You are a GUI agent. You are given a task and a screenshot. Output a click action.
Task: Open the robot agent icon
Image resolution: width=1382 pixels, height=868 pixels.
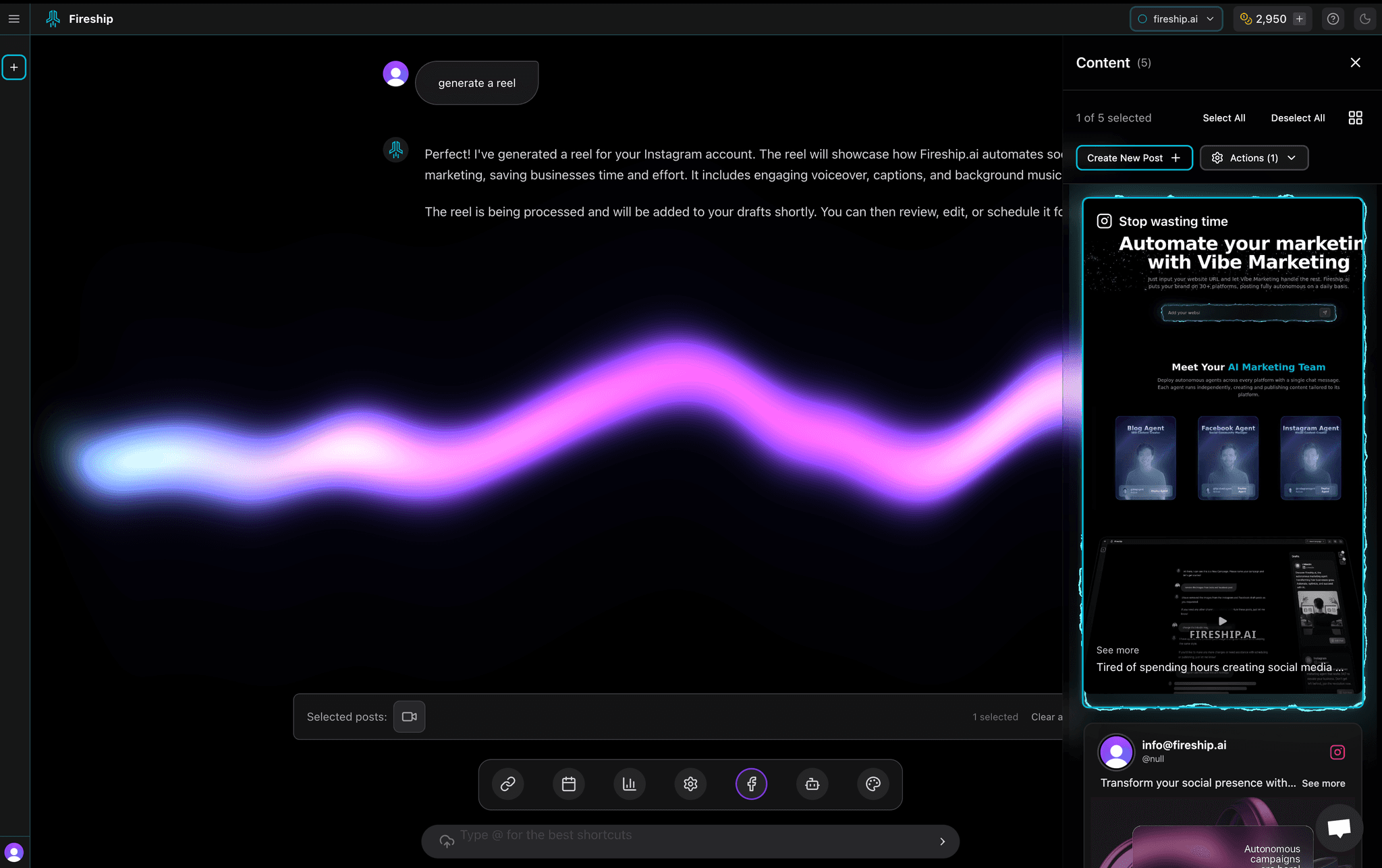[812, 784]
